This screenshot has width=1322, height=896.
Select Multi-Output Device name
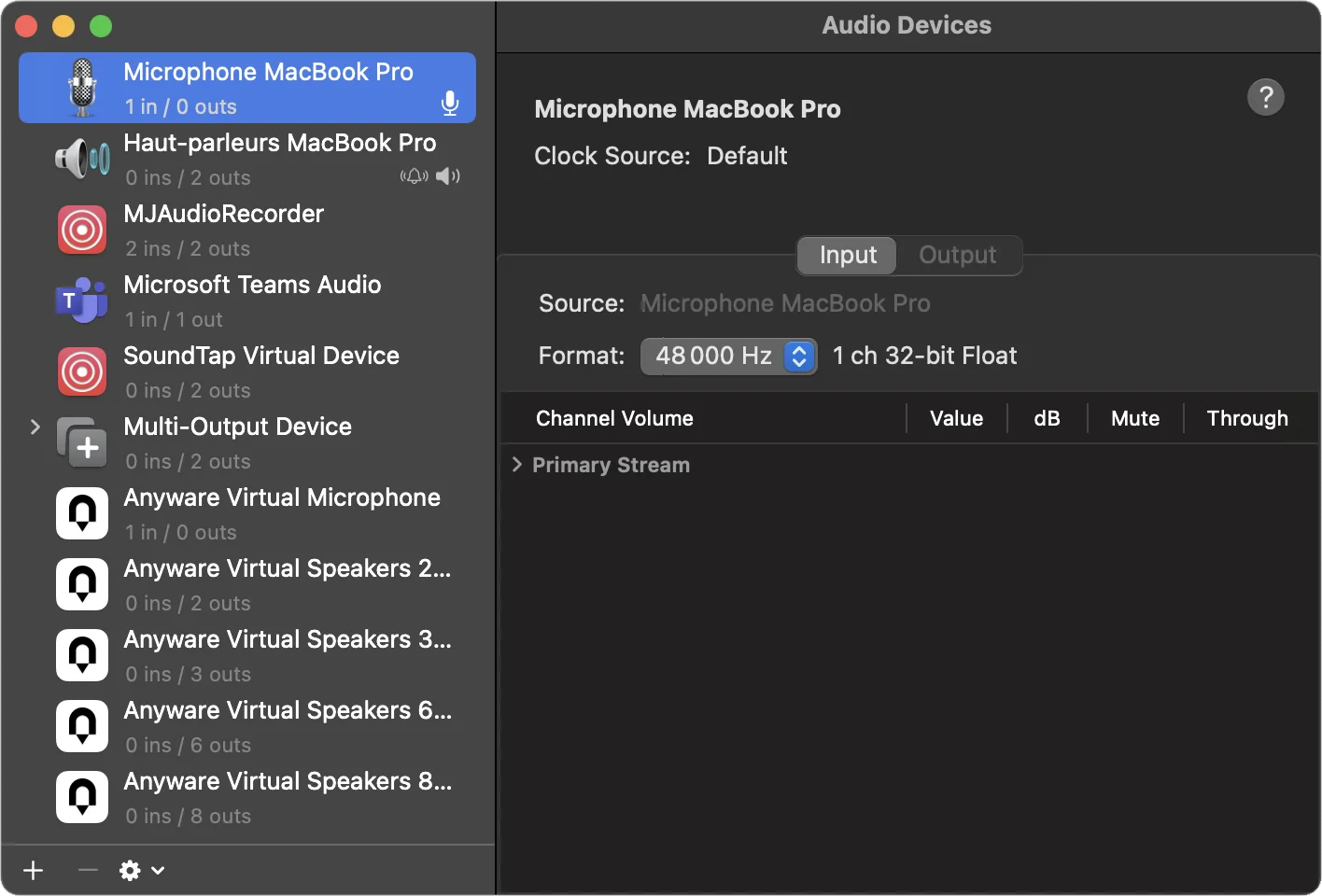click(x=238, y=427)
